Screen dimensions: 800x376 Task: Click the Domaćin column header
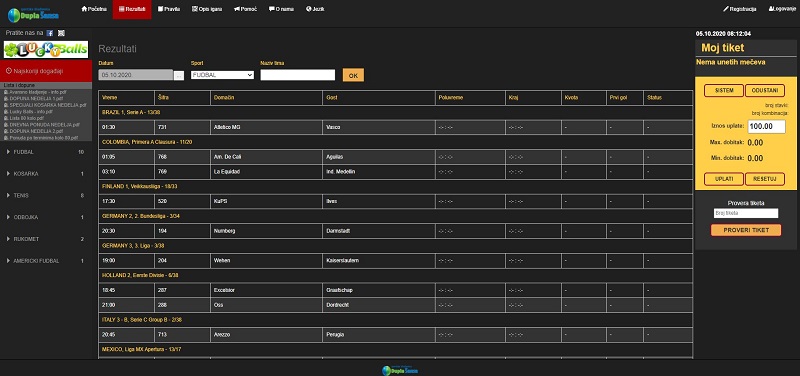[266, 97]
